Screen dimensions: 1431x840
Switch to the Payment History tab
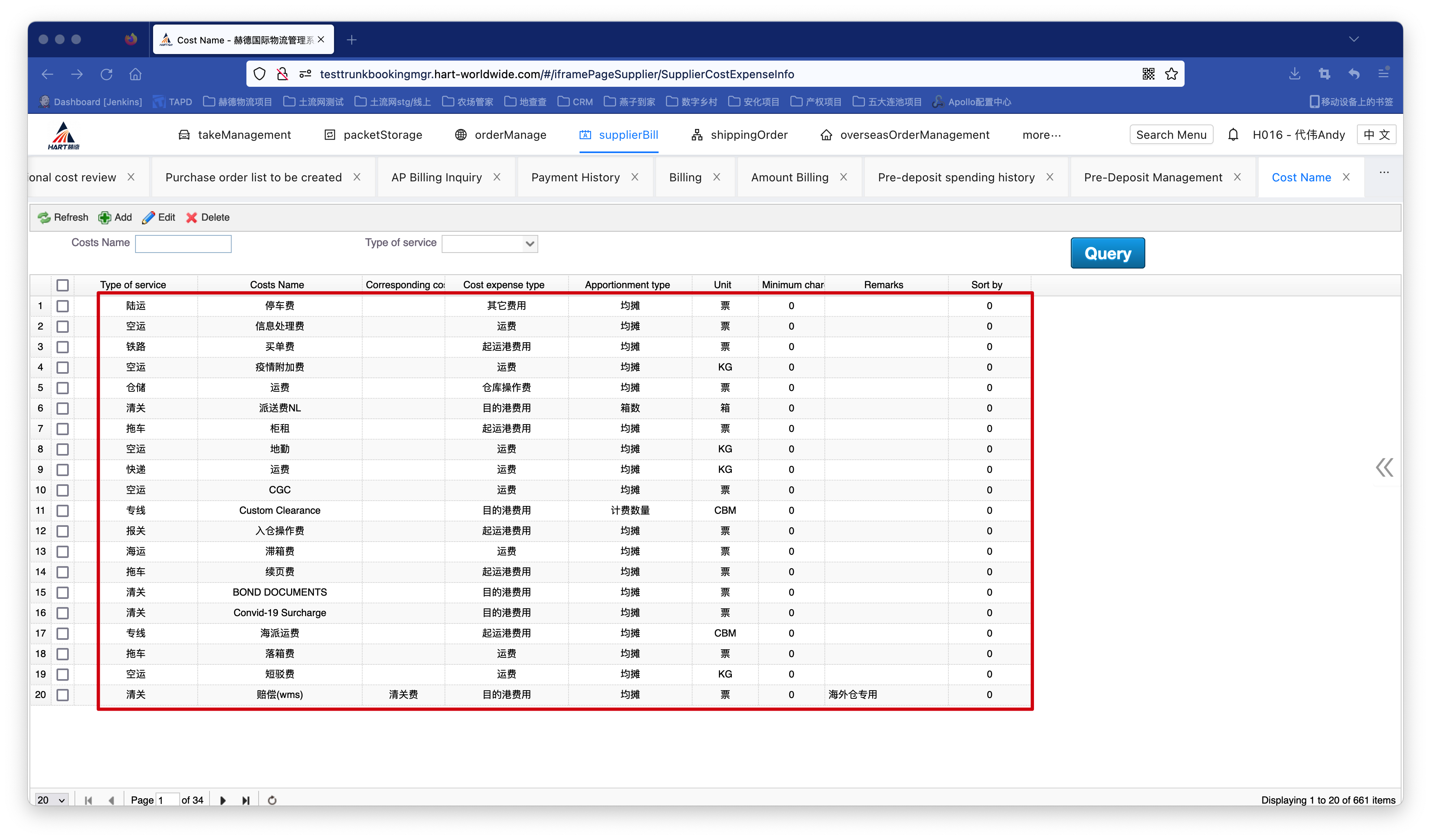575,177
